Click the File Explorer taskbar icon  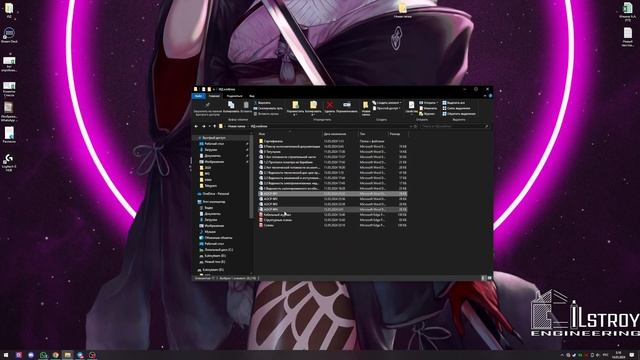tap(68, 355)
